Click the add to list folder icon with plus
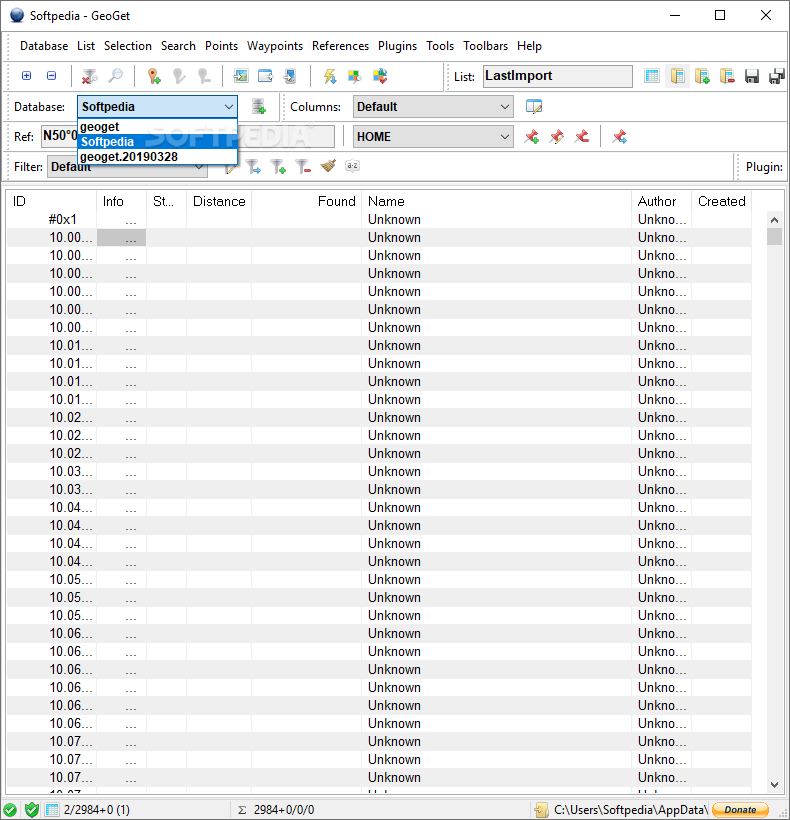This screenshot has width=790, height=820. tap(702, 76)
